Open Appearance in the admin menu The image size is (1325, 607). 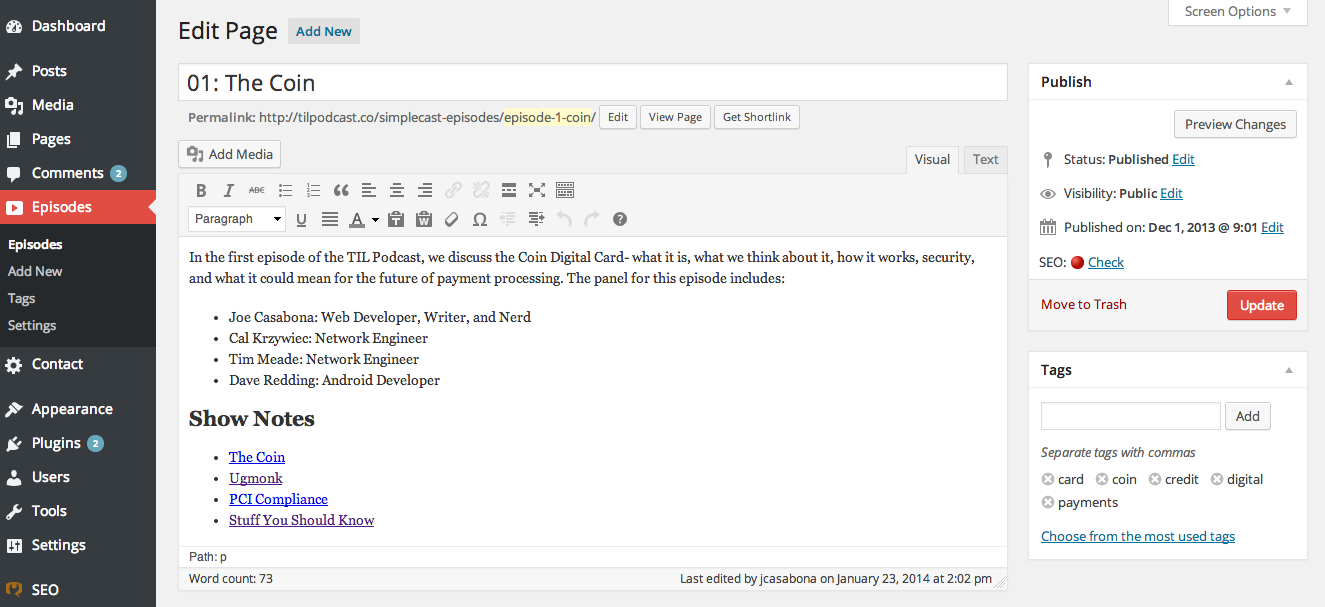(78, 409)
